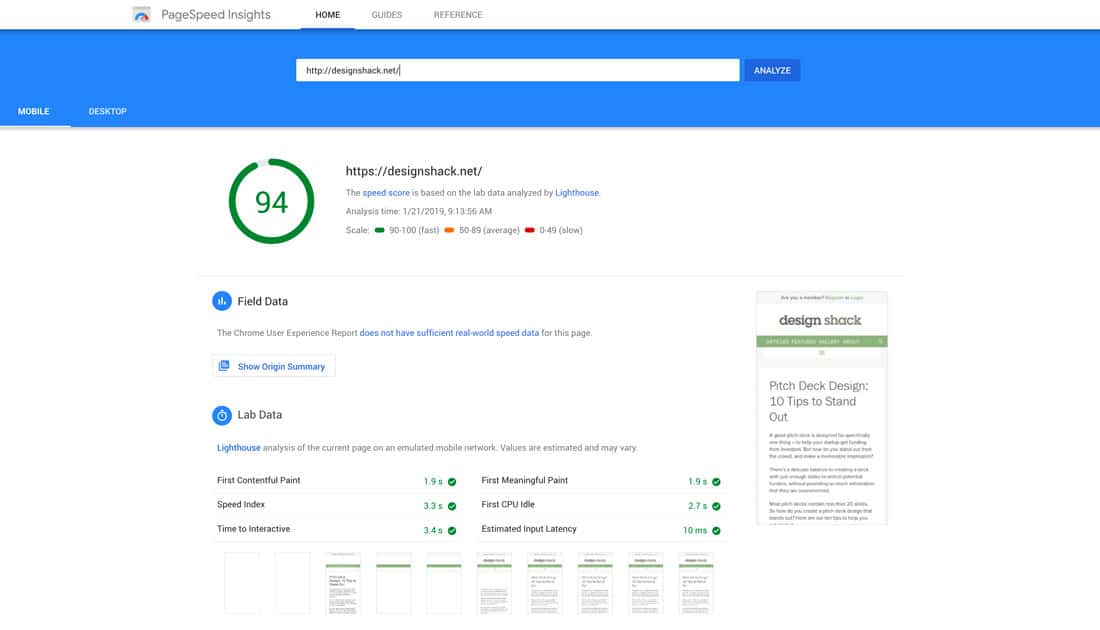Click the green check beside First Contentful Paint

pyautogui.click(x=452, y=481)
